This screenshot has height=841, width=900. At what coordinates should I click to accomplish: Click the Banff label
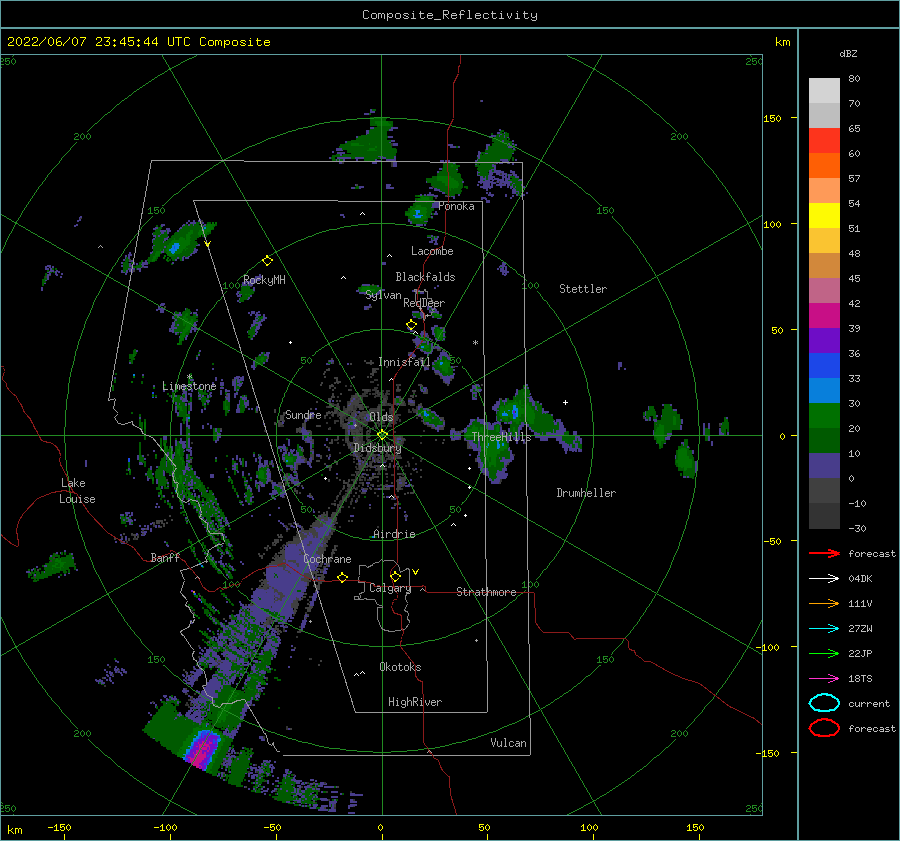click(x=165, y=557)
